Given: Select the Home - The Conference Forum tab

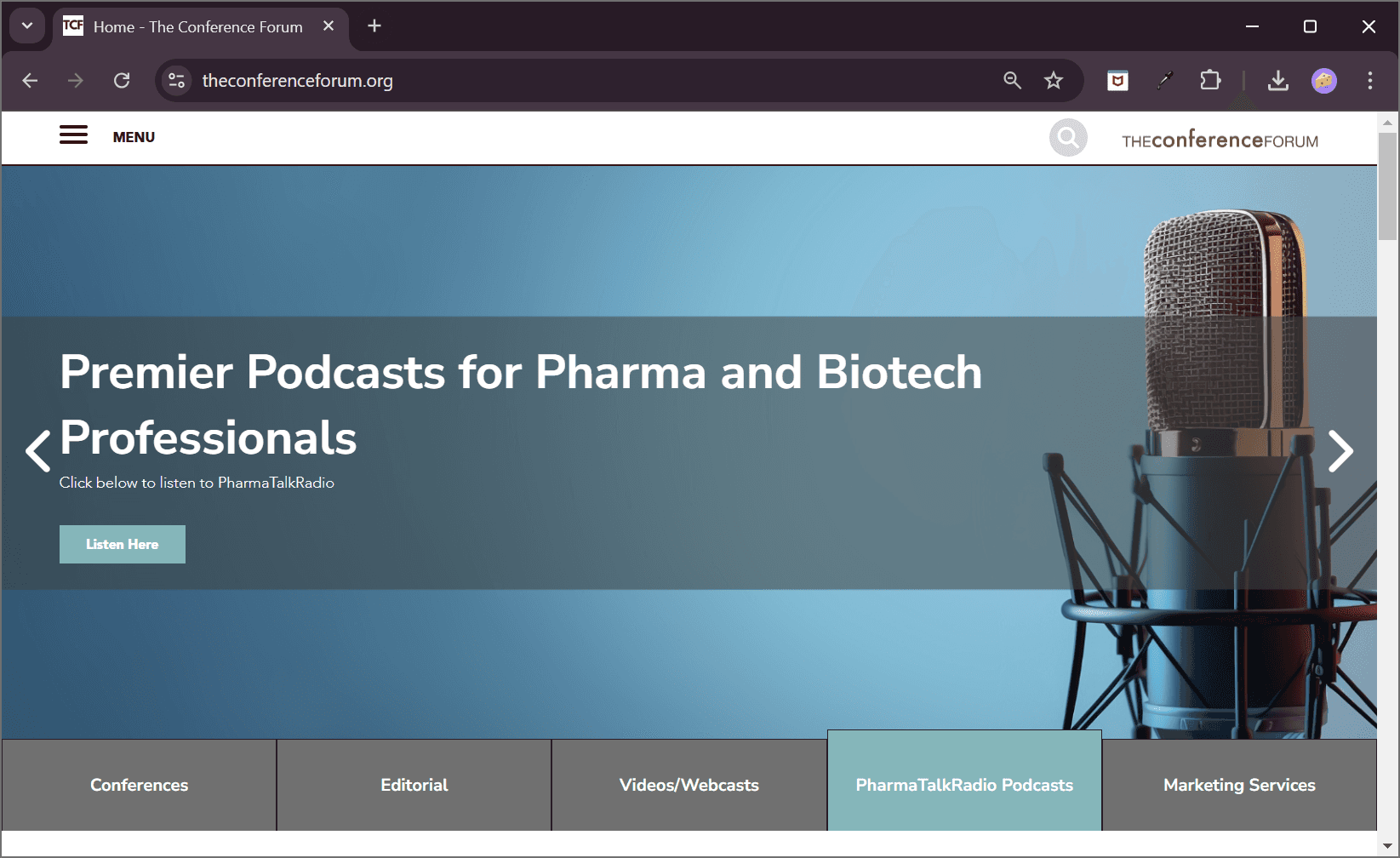Looking at the screenshot, I should tap(201, 27).
